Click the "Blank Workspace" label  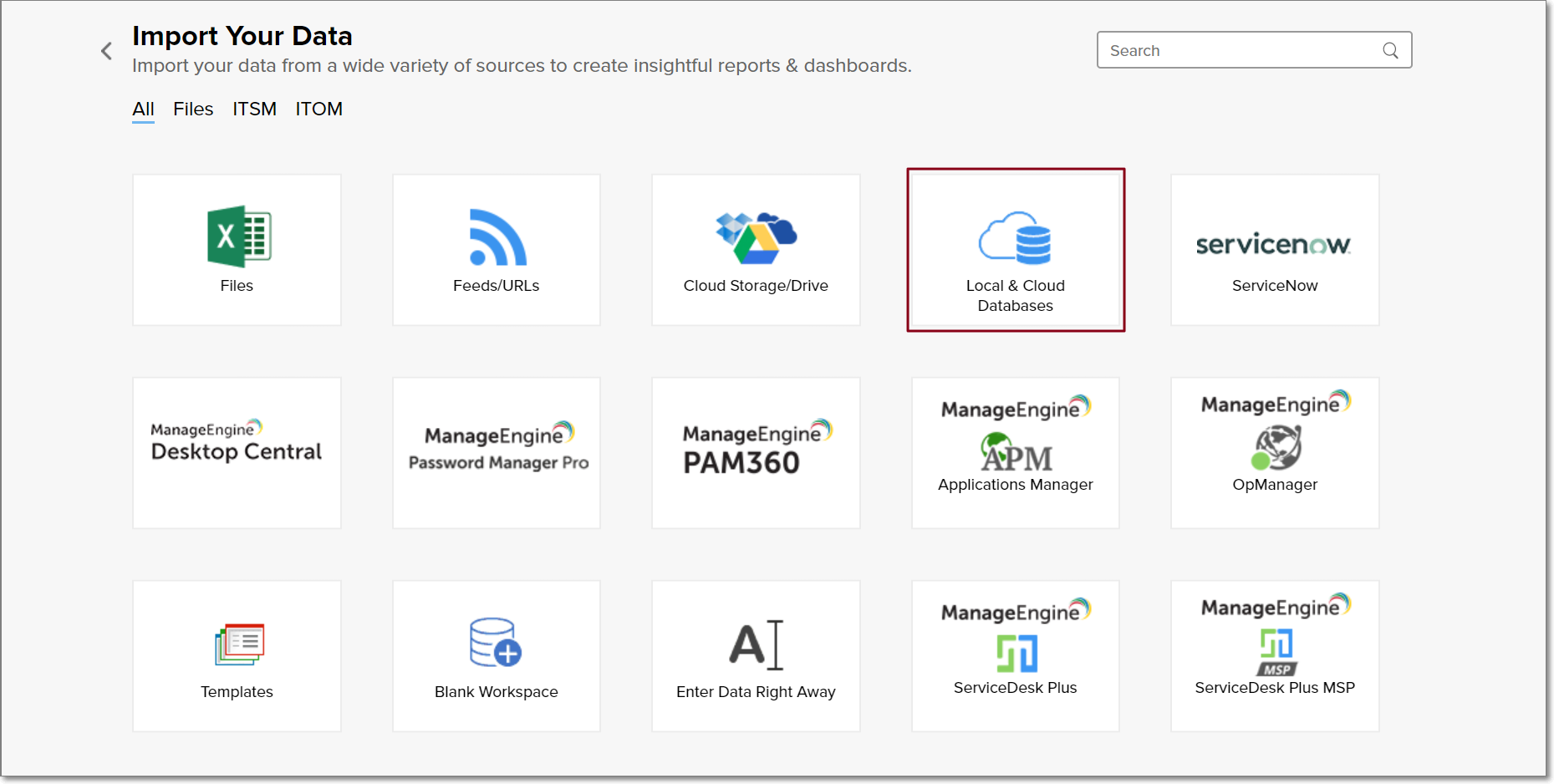[497, 692]
